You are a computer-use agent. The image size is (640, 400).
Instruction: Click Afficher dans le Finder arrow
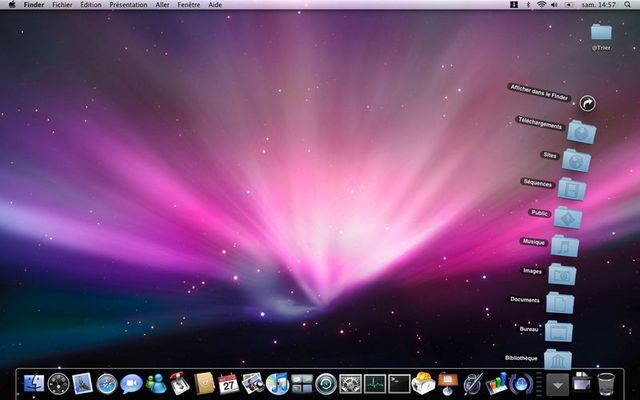point(587,103)
